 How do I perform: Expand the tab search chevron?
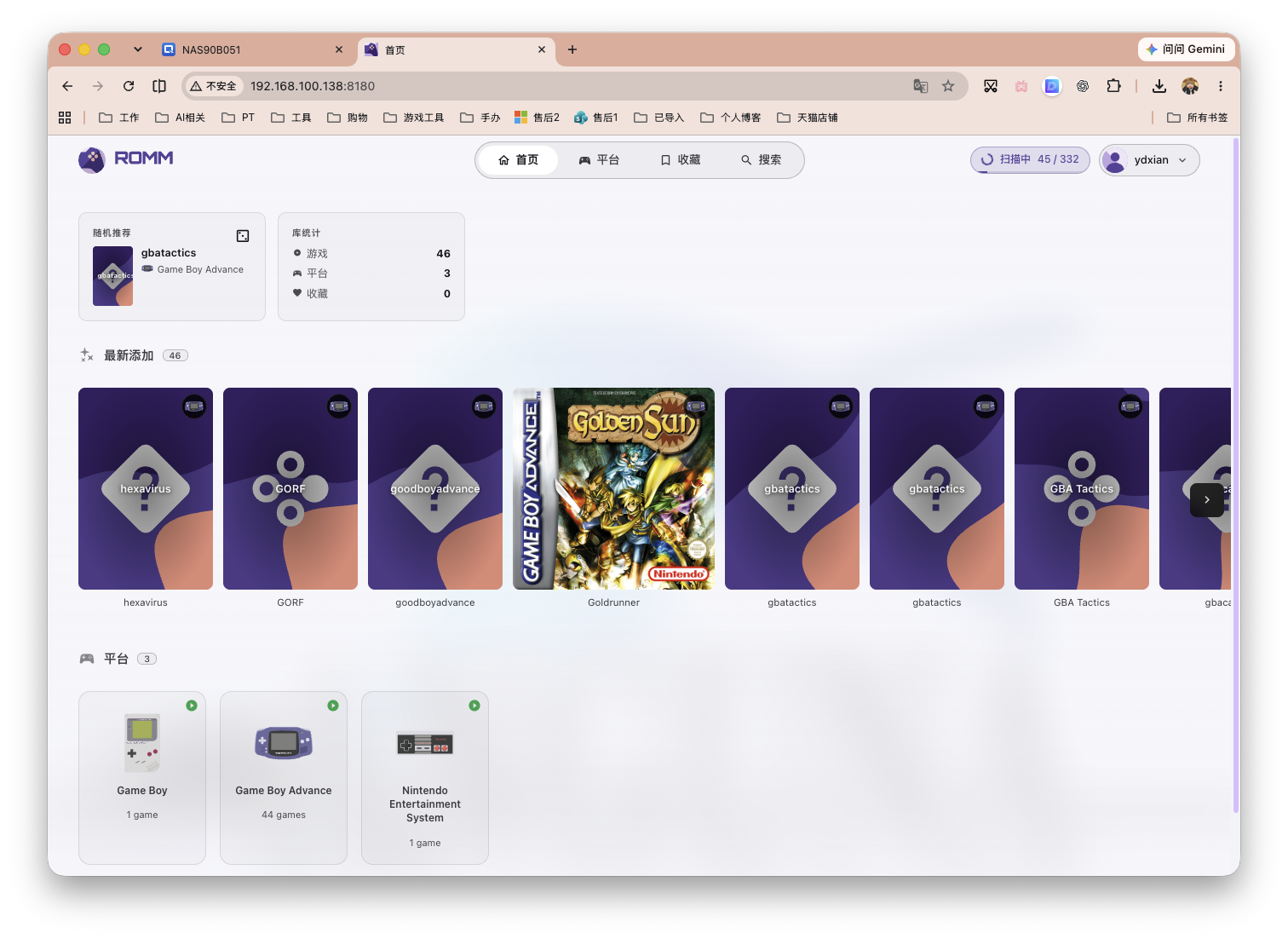pos(138,49)
